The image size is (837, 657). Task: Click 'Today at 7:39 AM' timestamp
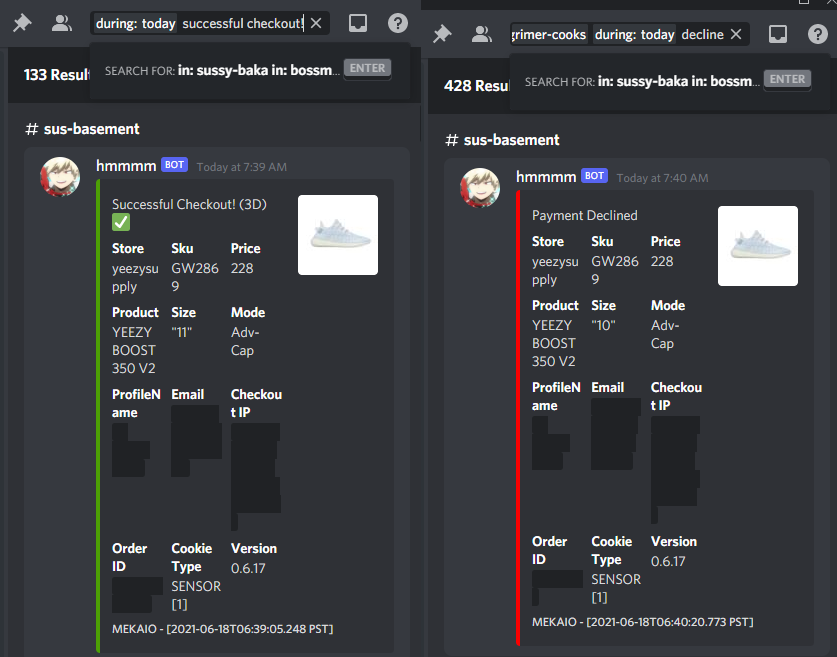point(242,167)
